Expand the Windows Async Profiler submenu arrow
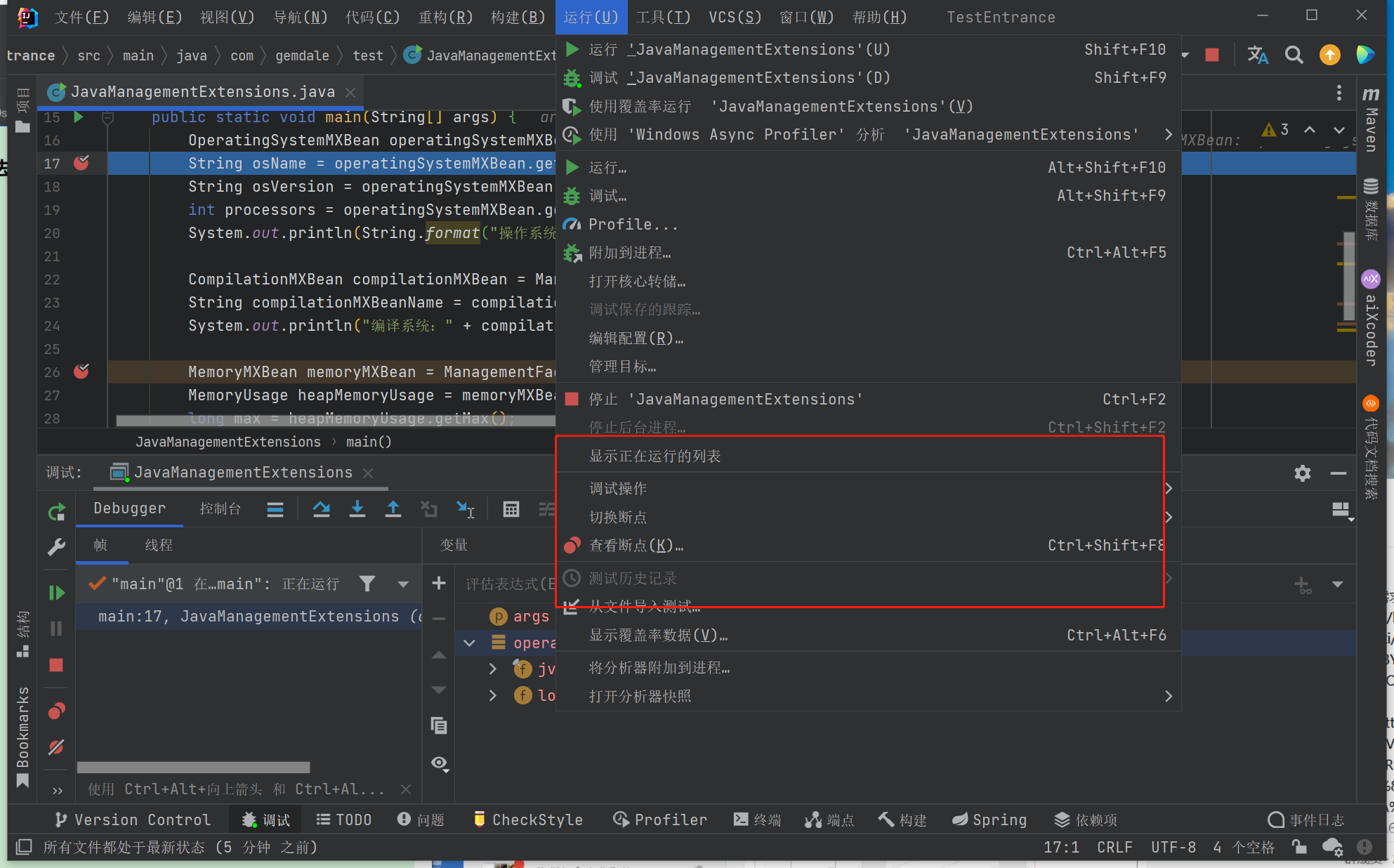The width and height of the screenshot is (1394, 868). pos(1168,134)
